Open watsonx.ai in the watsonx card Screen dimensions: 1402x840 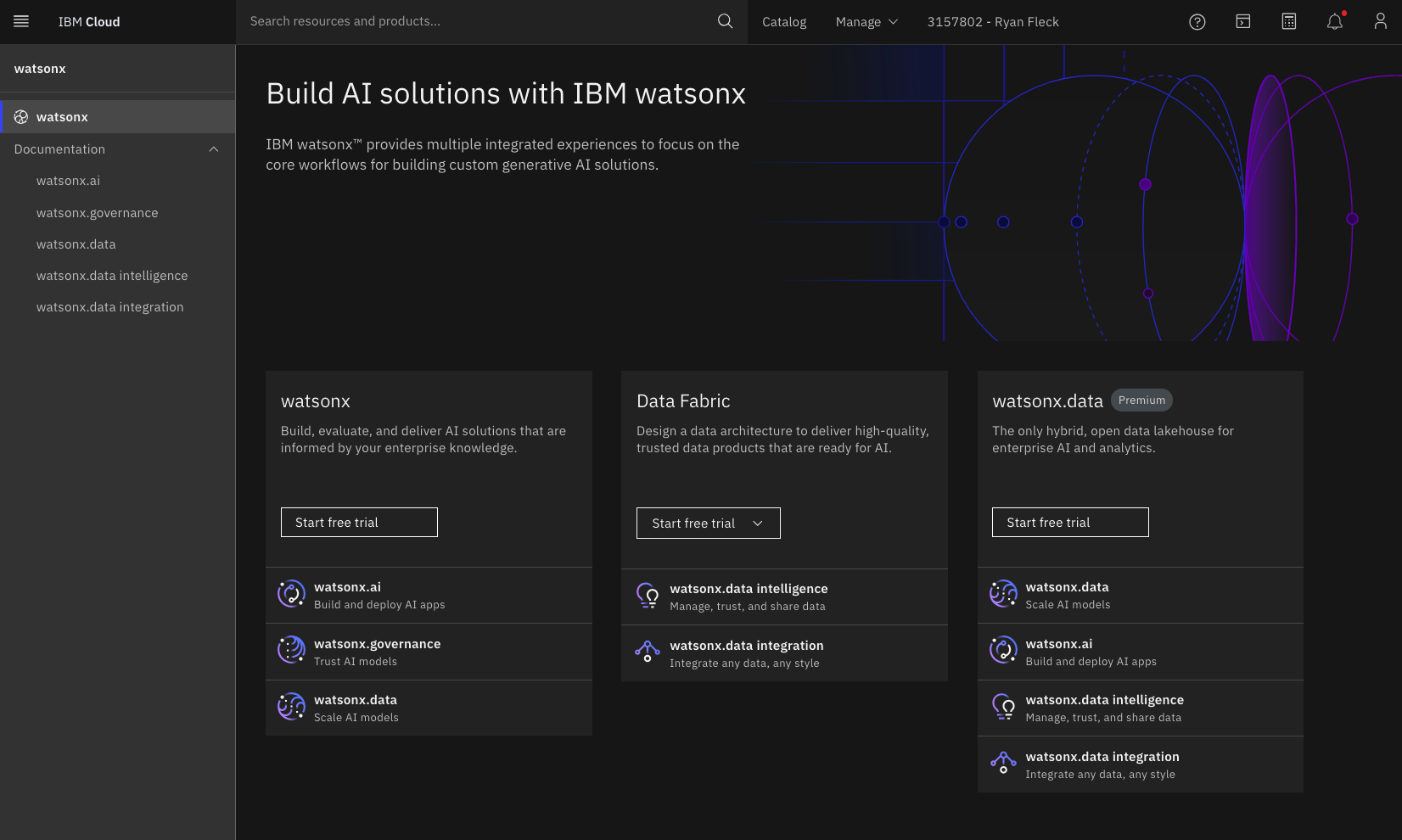coord(347,587)
